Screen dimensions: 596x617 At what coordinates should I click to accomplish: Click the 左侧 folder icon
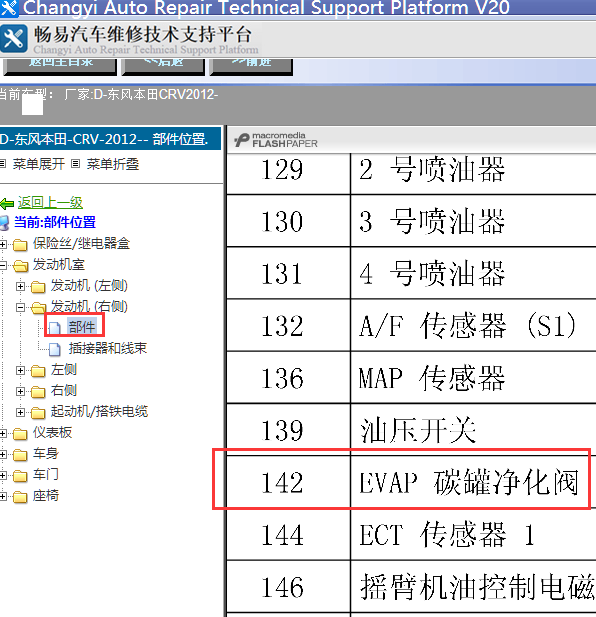(38, 370)
